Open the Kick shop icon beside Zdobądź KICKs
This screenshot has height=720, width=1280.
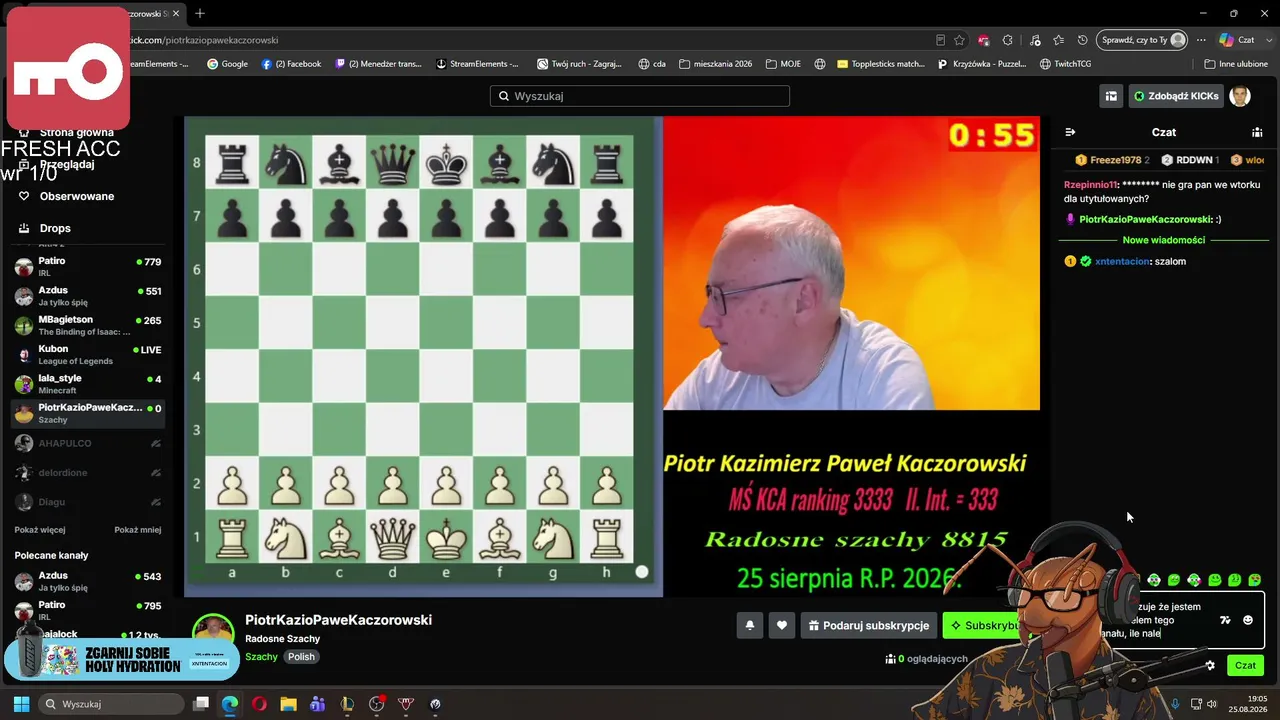pyautogui.click(x=1111, y=96)
